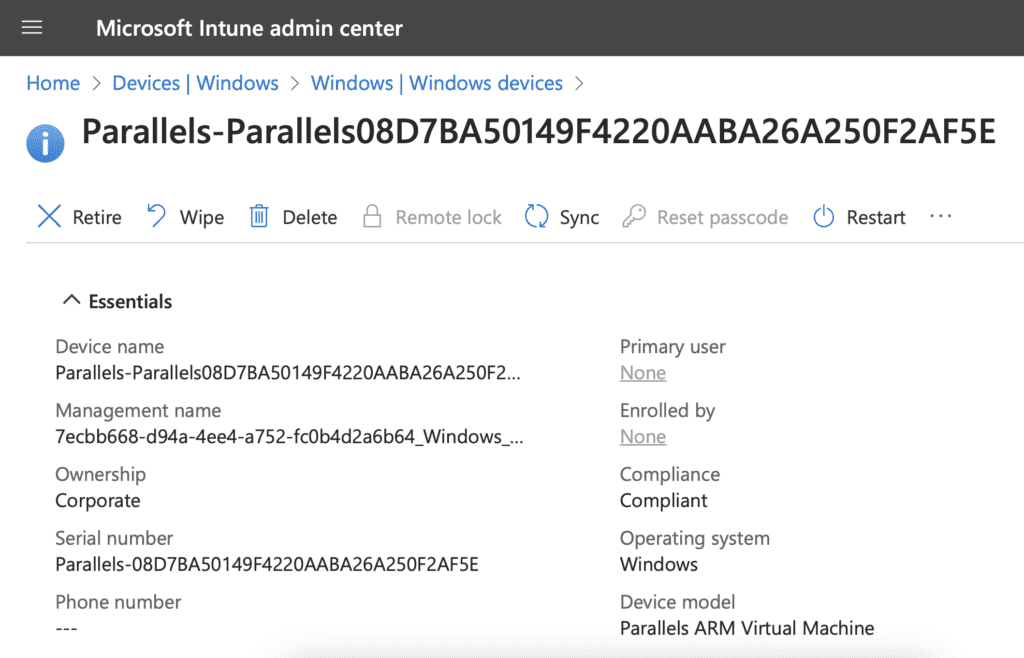
Task: Open Windows | Windows devices breadcrumb
Action: click(x=437, y=83)
